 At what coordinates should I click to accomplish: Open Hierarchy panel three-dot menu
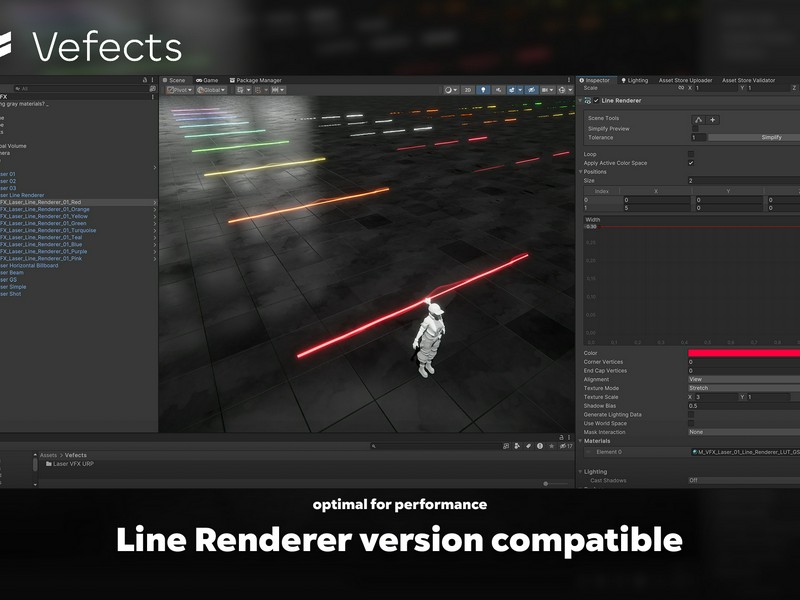(x=153, y=80)
